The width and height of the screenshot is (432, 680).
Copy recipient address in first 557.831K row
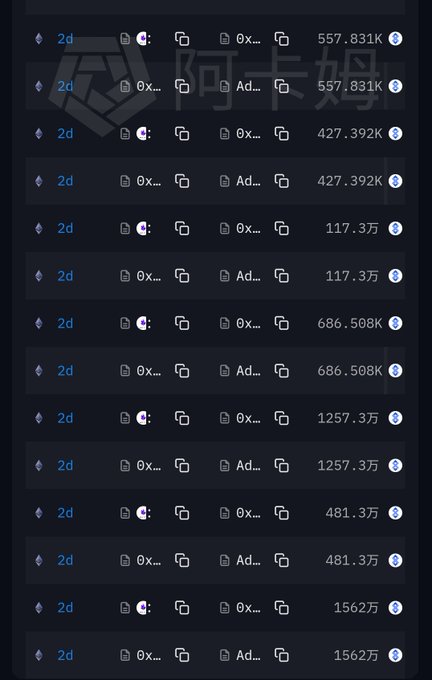pos(281,39)
